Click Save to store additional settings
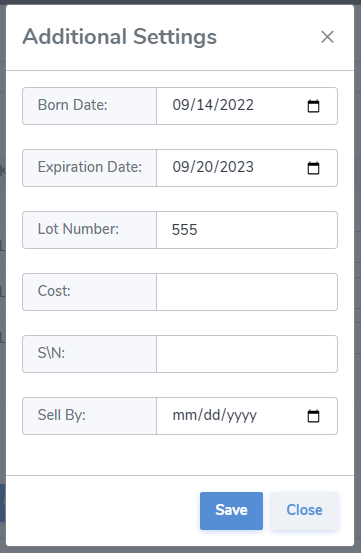This screenshot has width=361, height=553. tap(231, 511)
